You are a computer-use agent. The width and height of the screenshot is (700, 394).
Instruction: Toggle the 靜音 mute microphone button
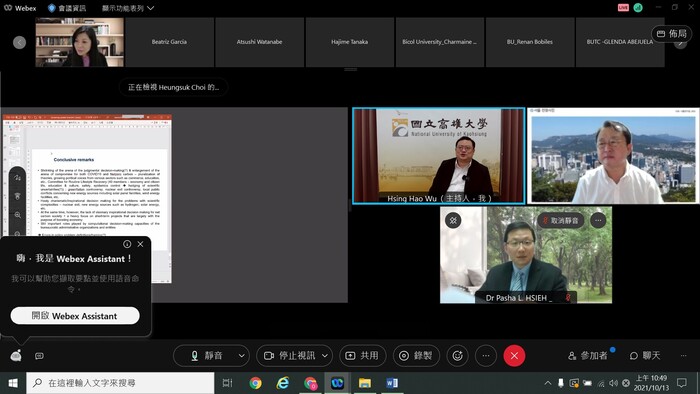pos(206,356)
